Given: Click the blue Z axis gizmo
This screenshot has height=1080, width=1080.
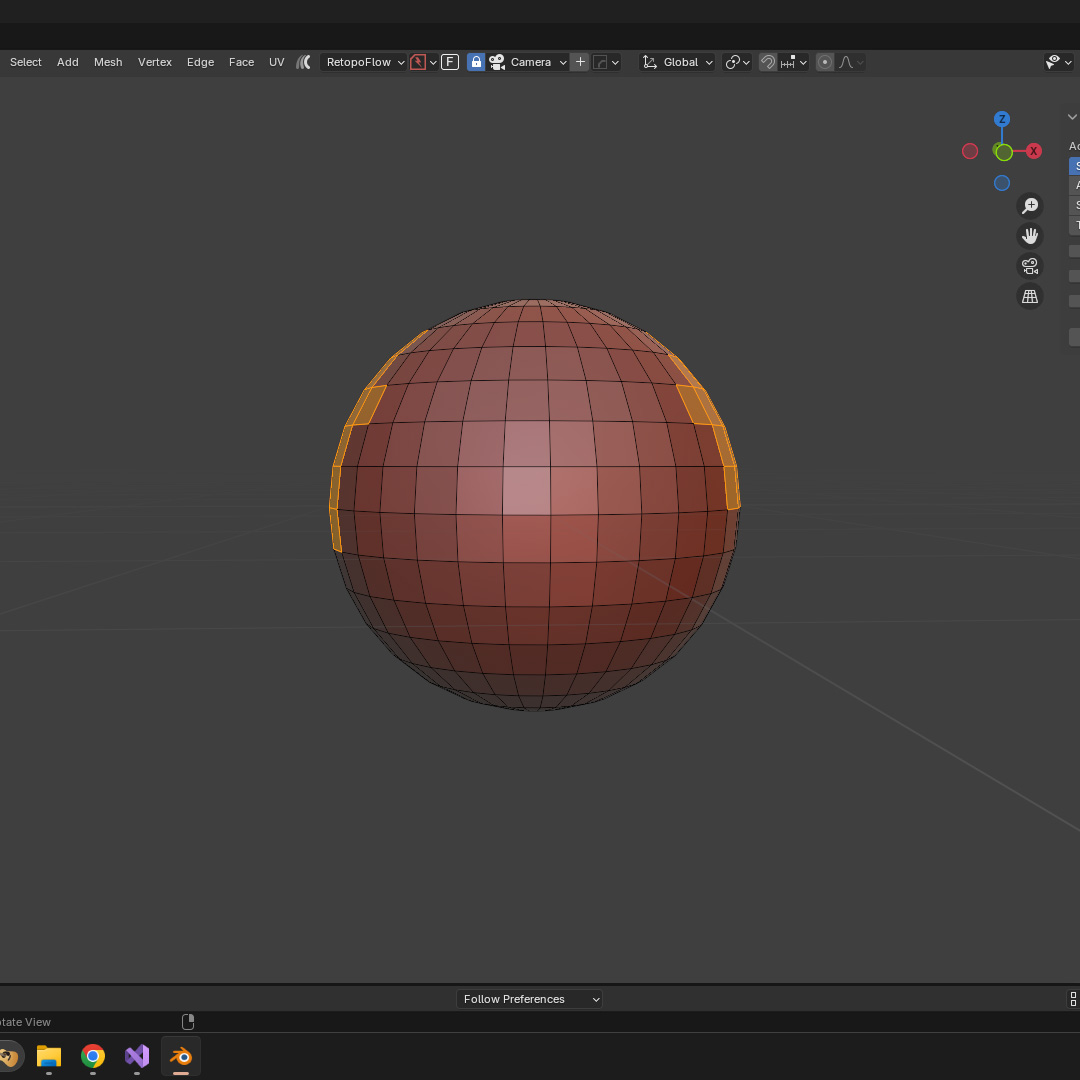Looking at the screenshot, I should [x=1002, y=119].
